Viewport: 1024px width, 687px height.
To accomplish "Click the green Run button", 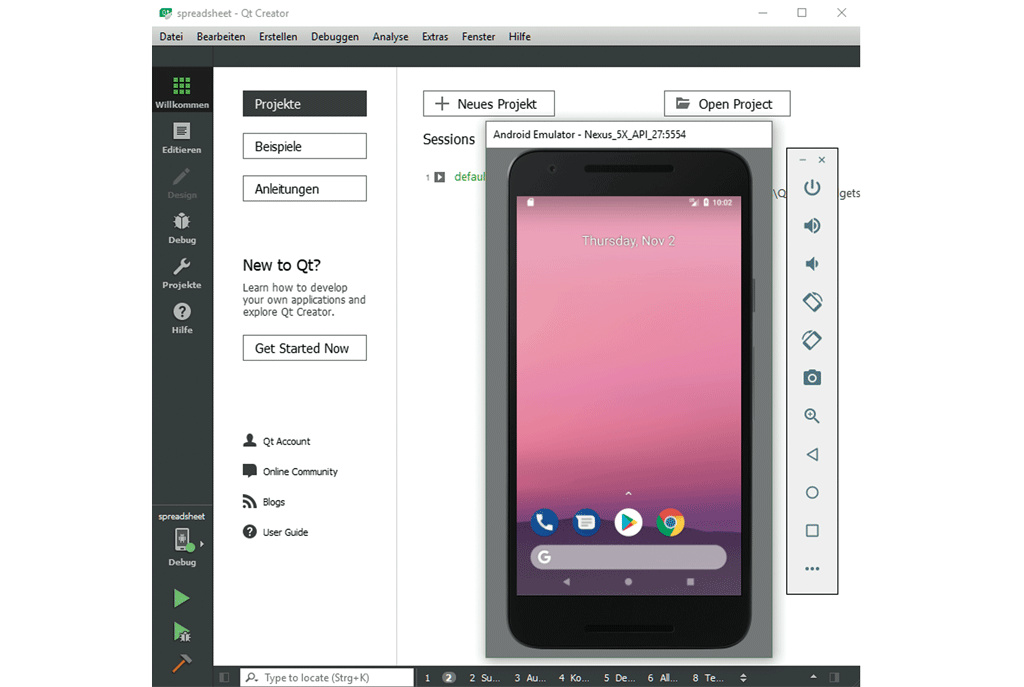I will 181,598.
